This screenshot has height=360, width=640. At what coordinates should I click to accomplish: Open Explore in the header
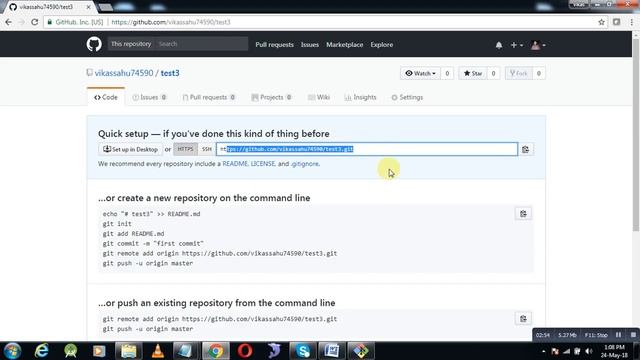tap(382, 45)
